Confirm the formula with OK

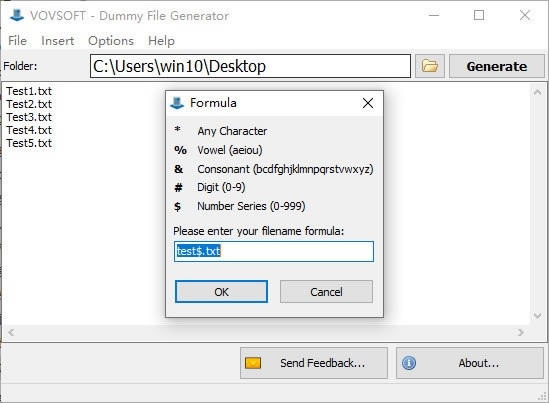tap(221, 291)
